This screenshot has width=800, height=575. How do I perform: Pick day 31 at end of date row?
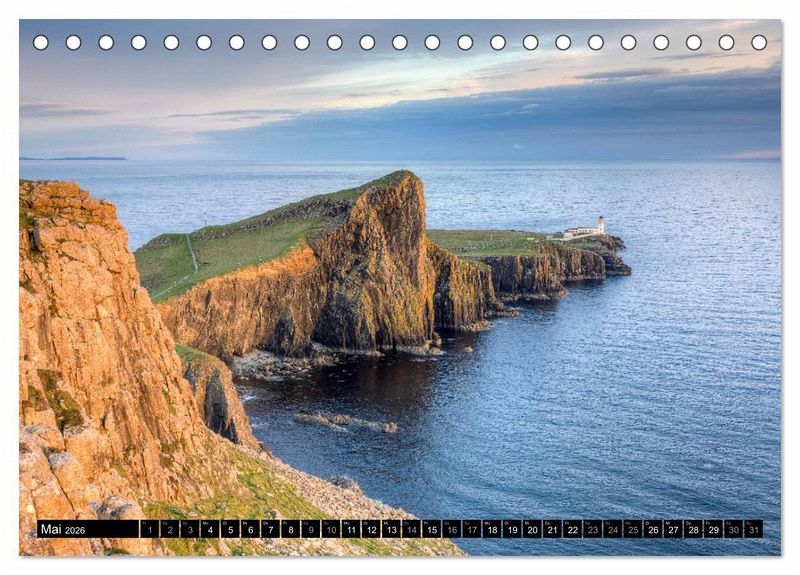tap(753, 529)
